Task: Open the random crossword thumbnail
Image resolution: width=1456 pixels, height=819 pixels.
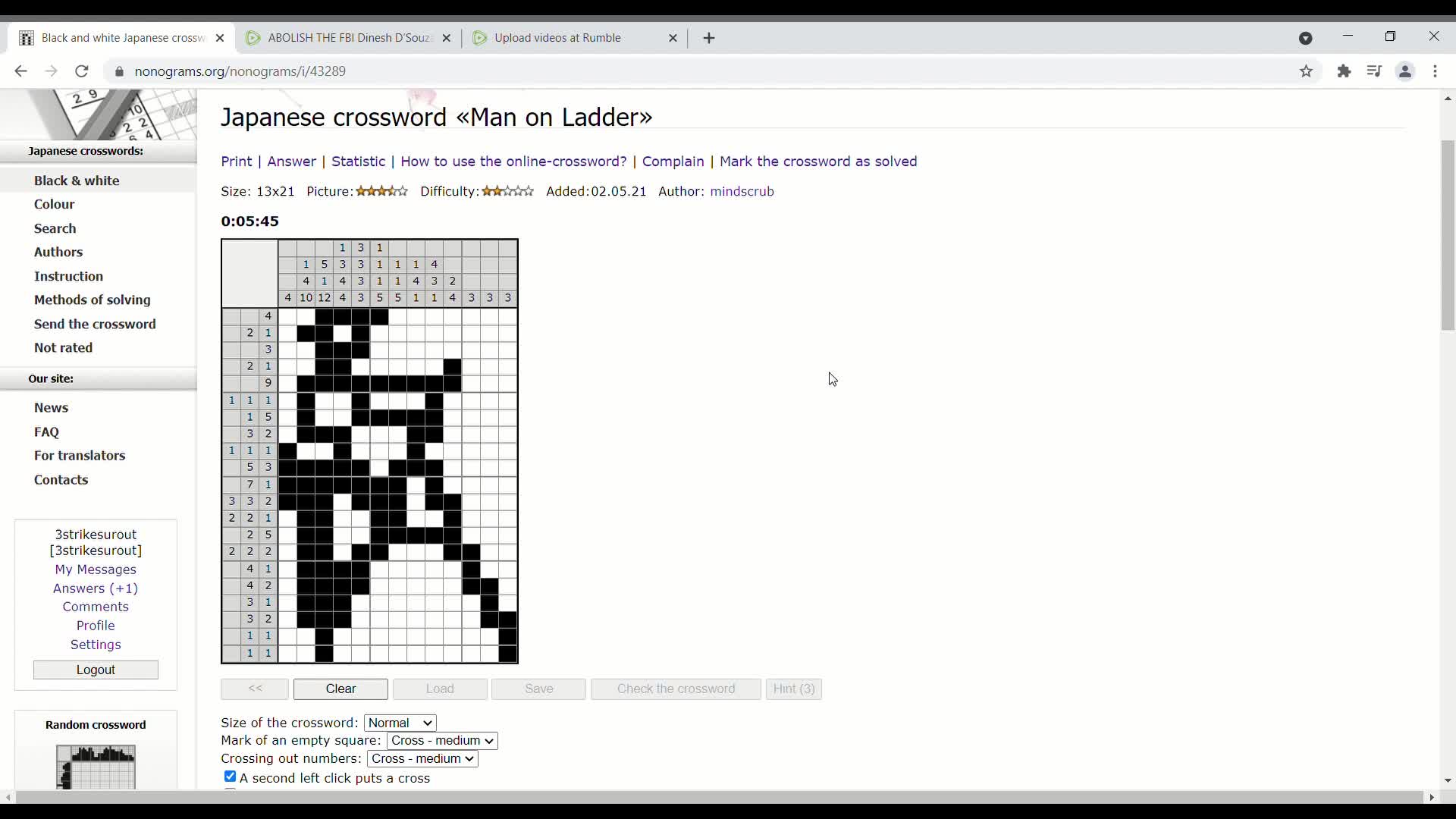Action: 96,767
